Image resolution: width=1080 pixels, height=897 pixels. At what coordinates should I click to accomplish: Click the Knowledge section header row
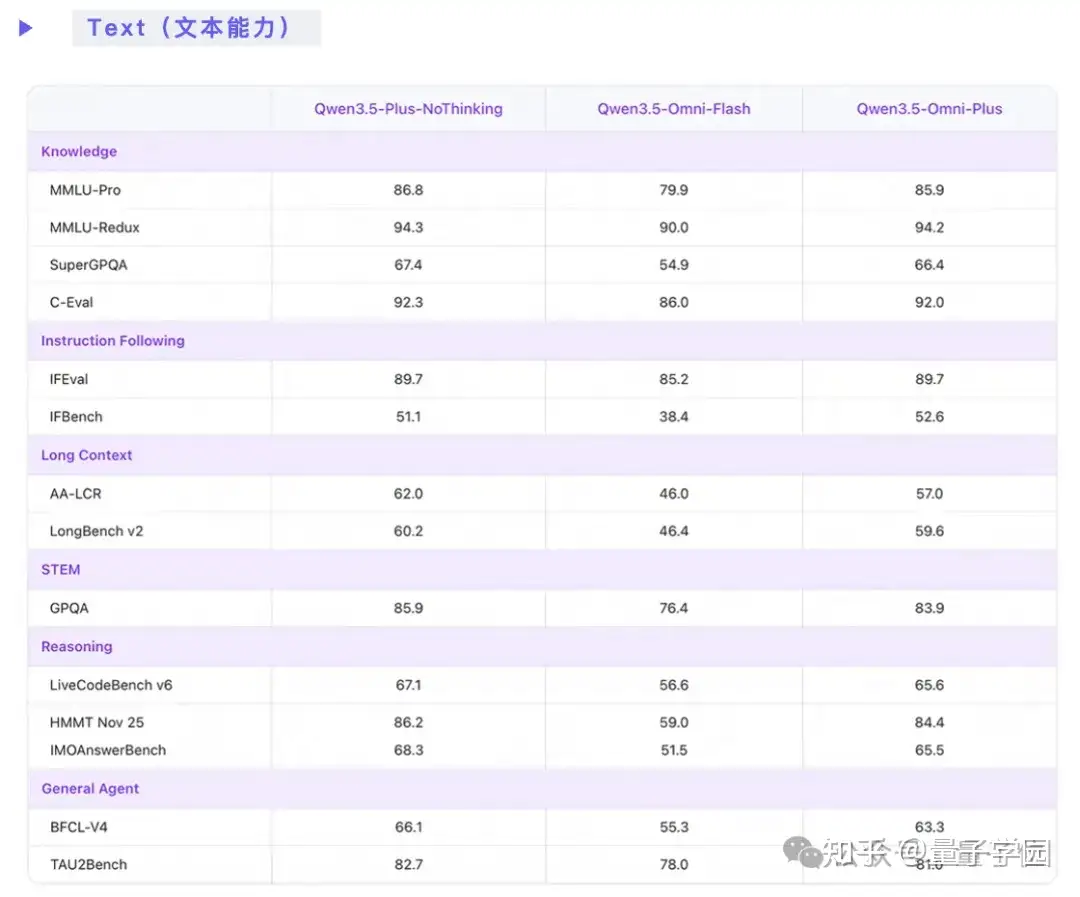[79, 152]
